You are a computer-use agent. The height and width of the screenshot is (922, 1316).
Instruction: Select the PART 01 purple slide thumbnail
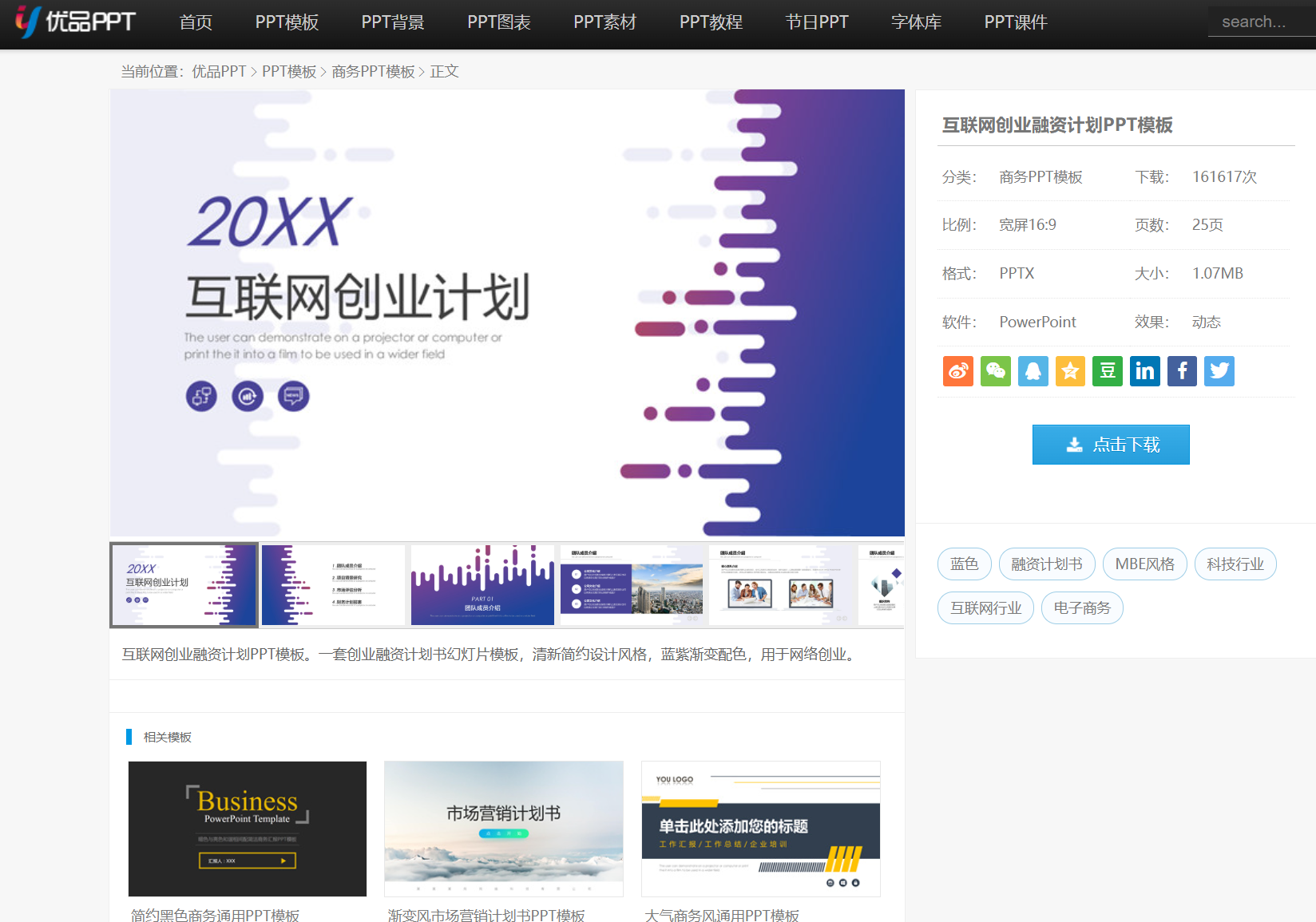[482, 585]
